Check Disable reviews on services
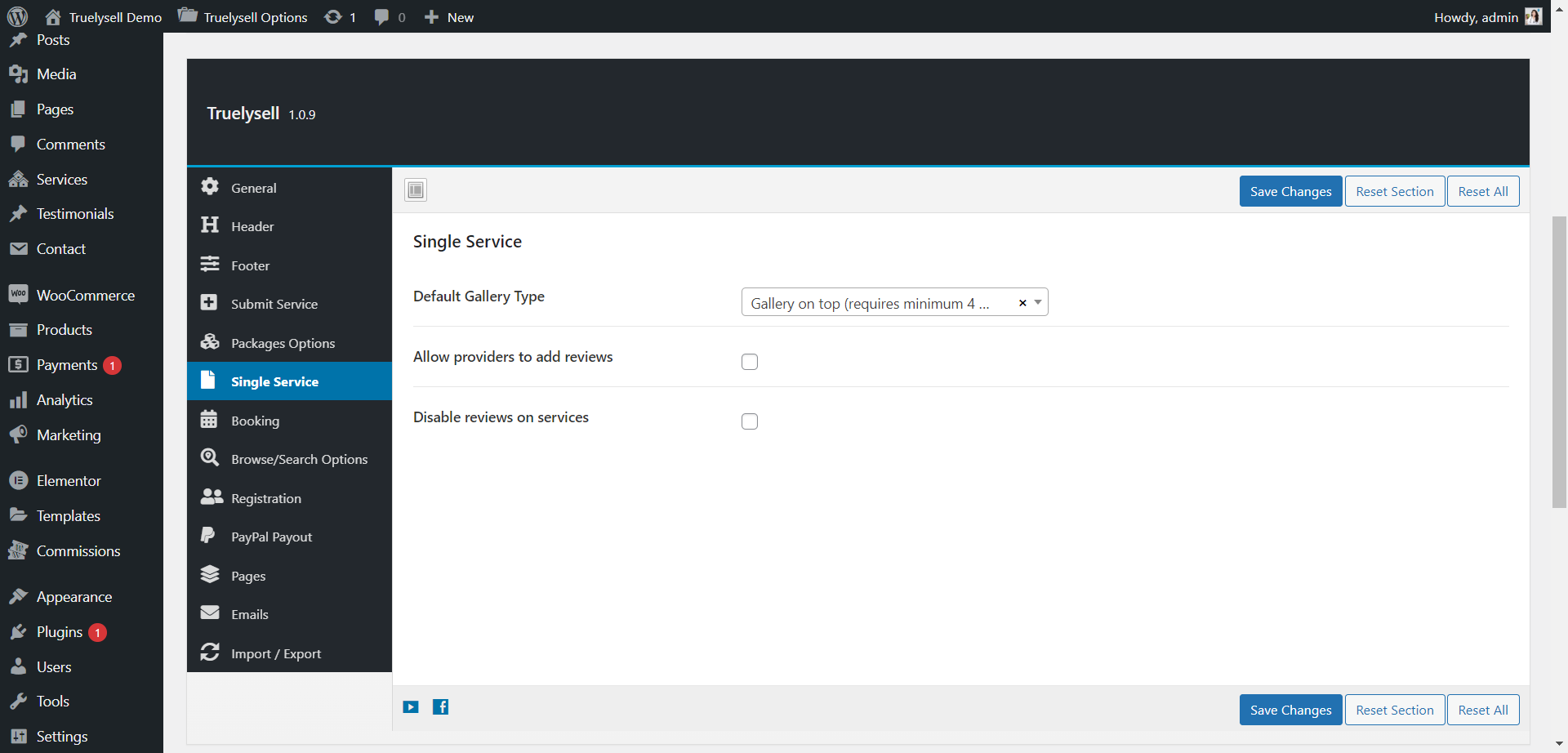 click(750, 421)
